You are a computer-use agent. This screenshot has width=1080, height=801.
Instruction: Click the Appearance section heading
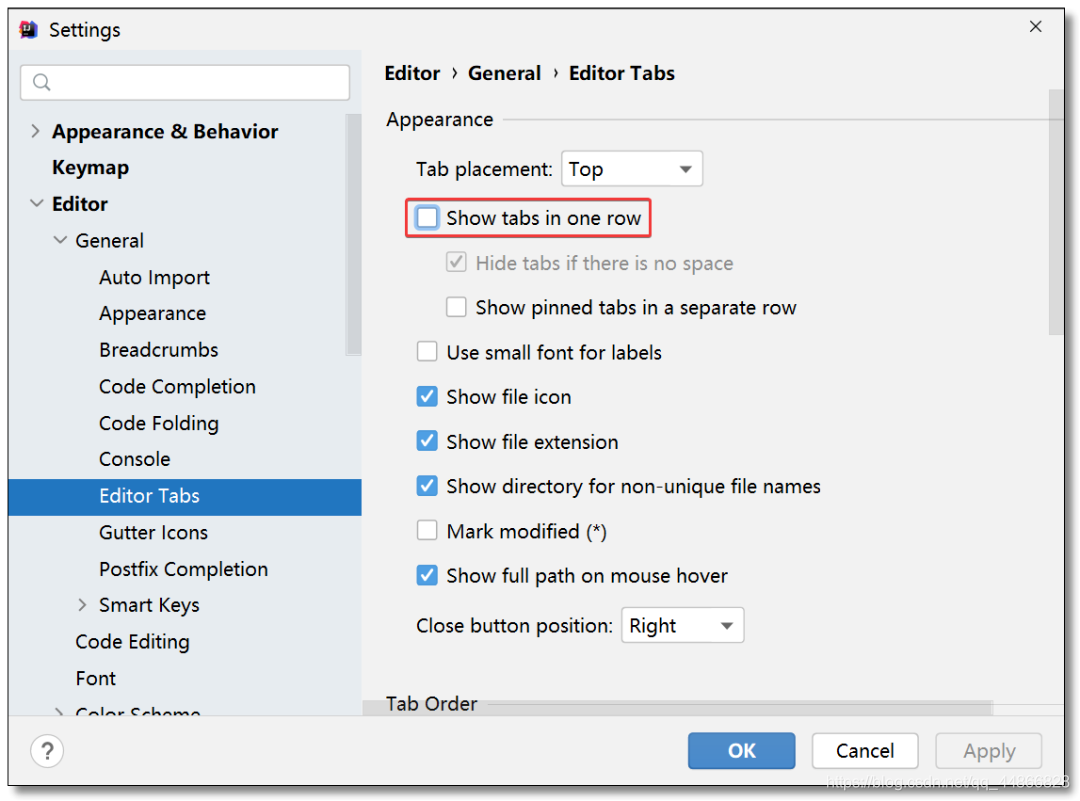point(439,119)
